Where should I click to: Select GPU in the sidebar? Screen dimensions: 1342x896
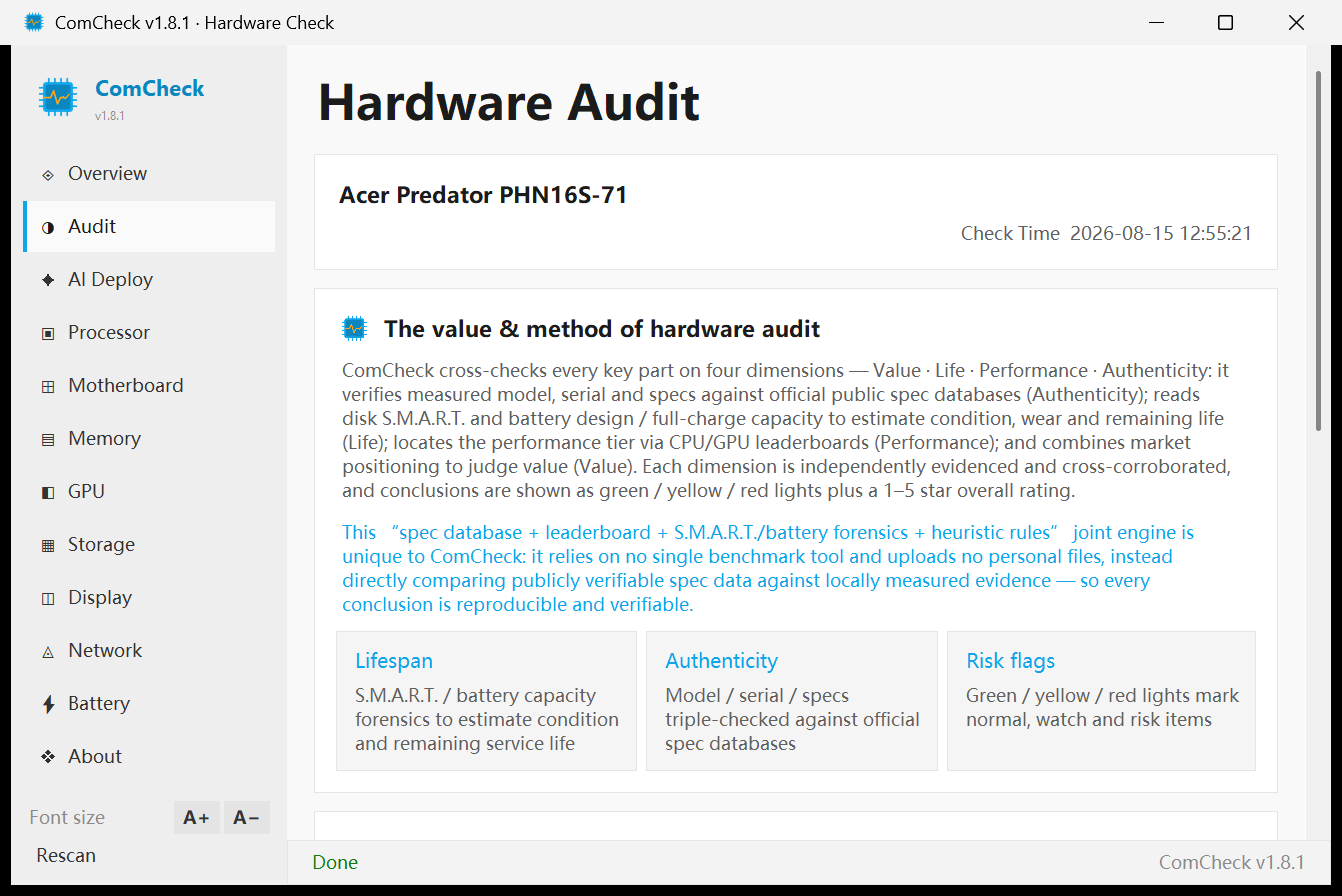[x=149, y=492]
